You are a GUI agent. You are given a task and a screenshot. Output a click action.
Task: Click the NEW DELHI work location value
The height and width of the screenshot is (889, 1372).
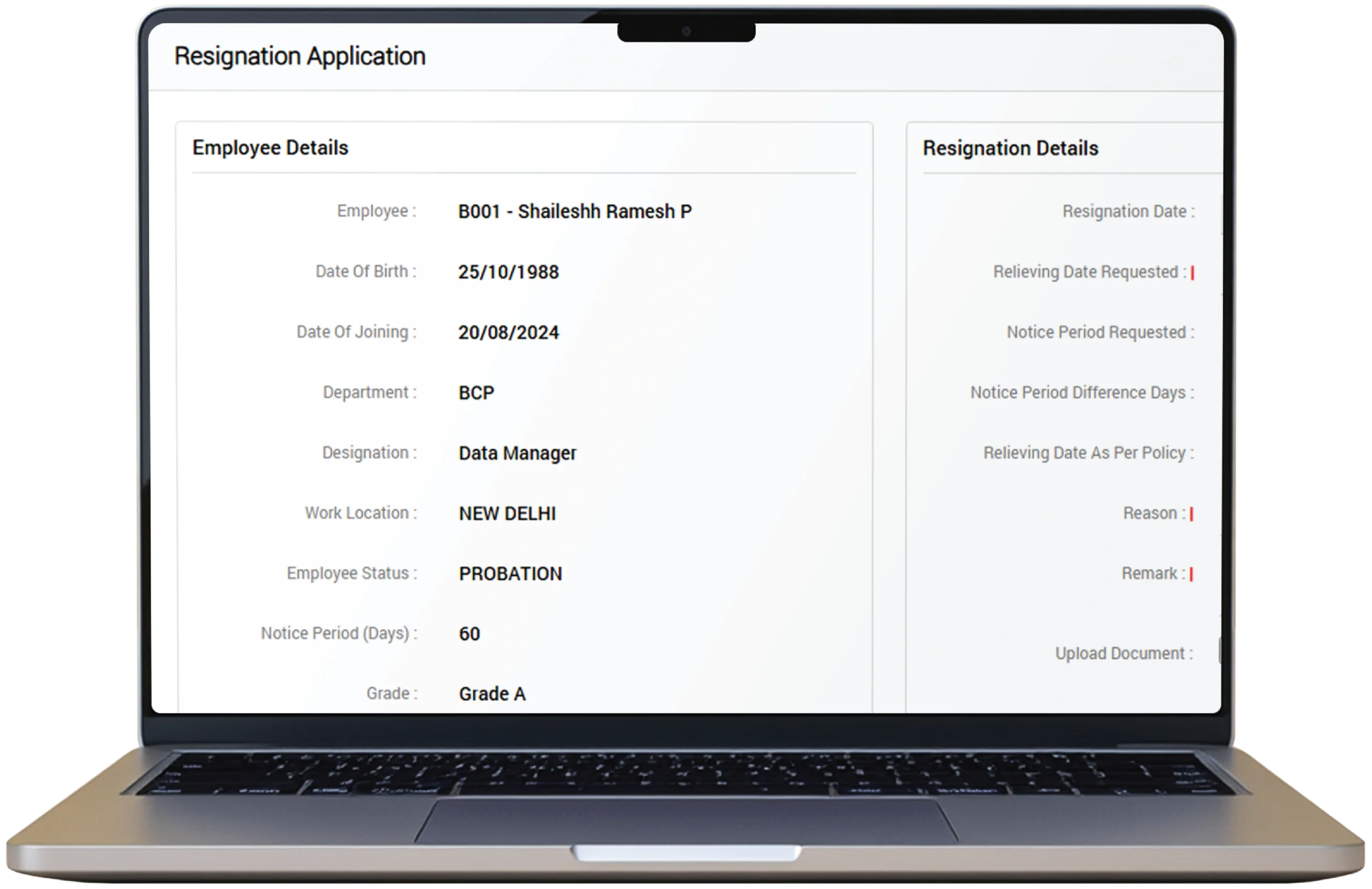pos(506,514)
